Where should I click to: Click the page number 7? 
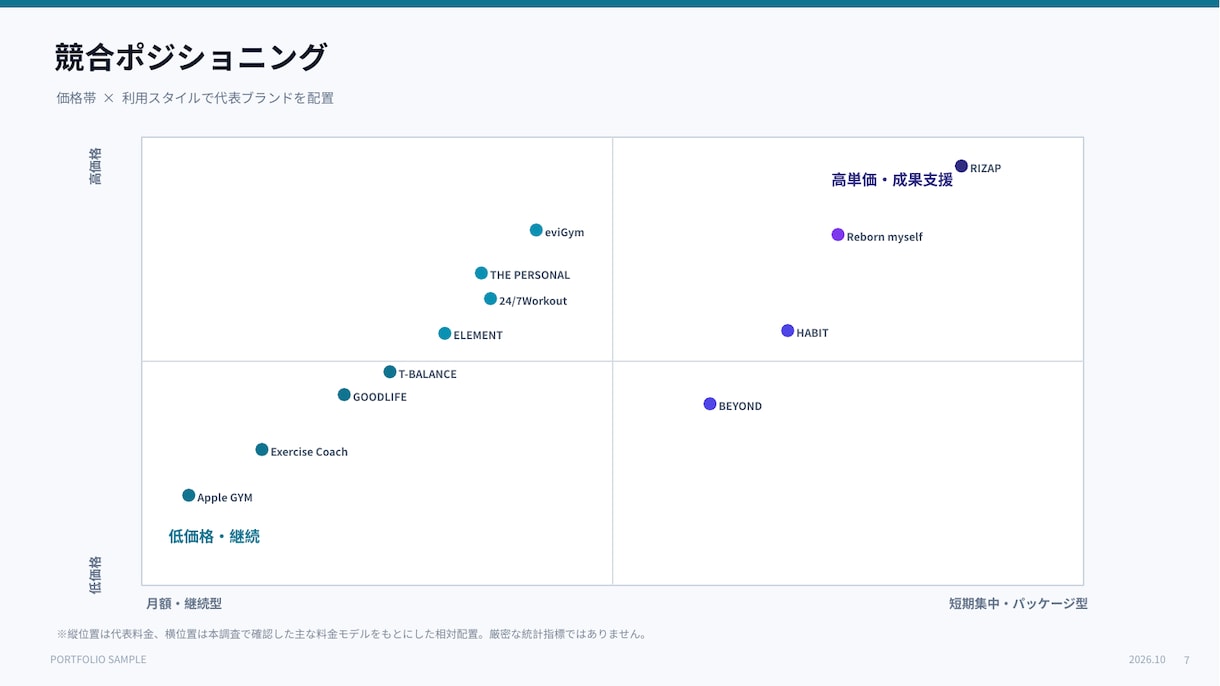[1187, 660]
